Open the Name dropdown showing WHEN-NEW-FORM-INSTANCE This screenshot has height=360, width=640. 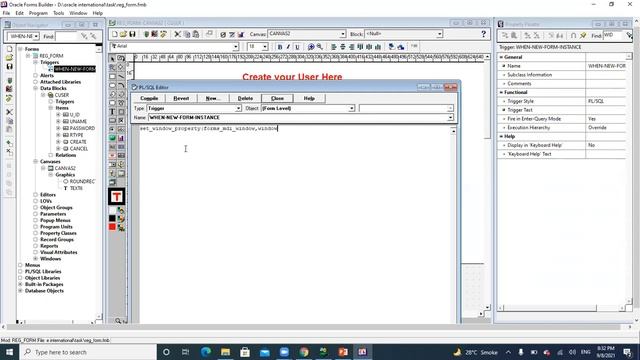tap(450, 118)
